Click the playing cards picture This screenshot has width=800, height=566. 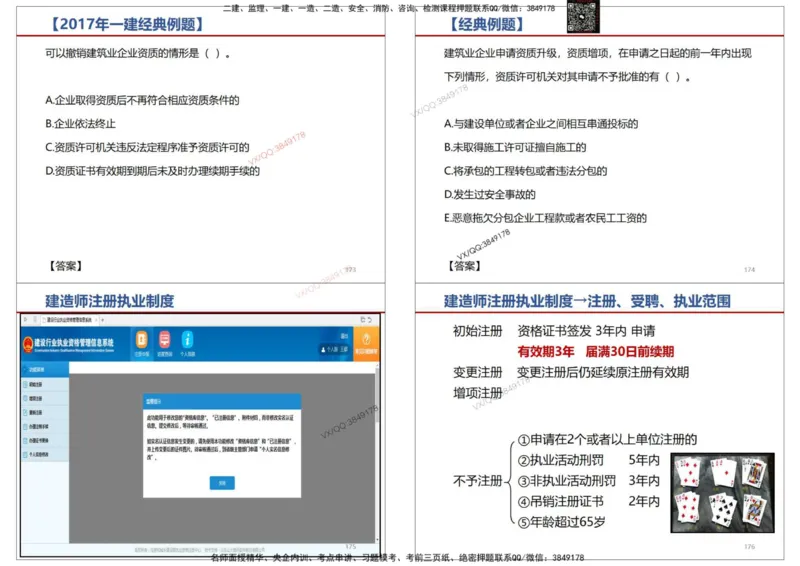(x=722, y=493)
